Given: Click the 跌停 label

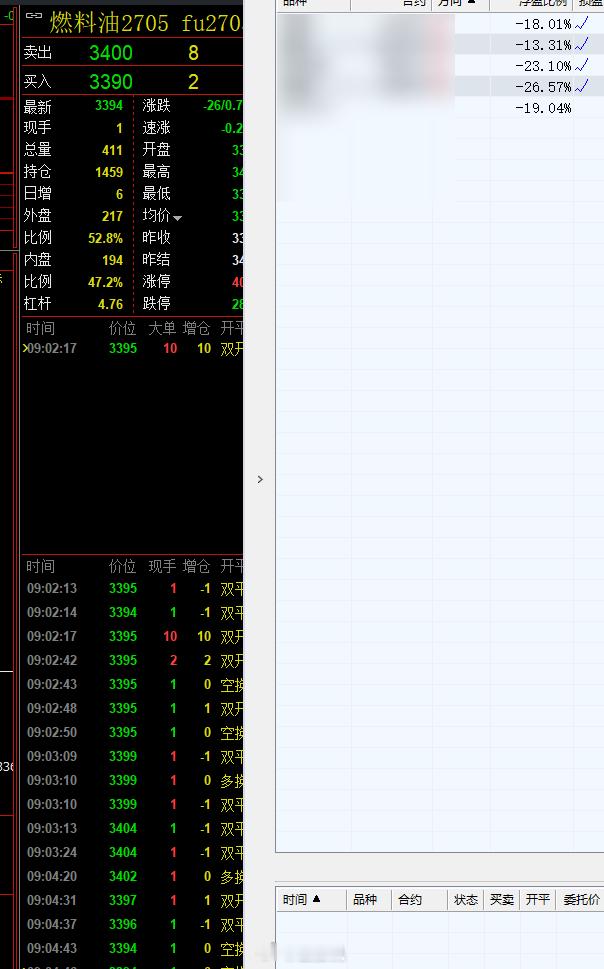Looking at the screenshot, I should pyautogui.click(x=156, y=303).
